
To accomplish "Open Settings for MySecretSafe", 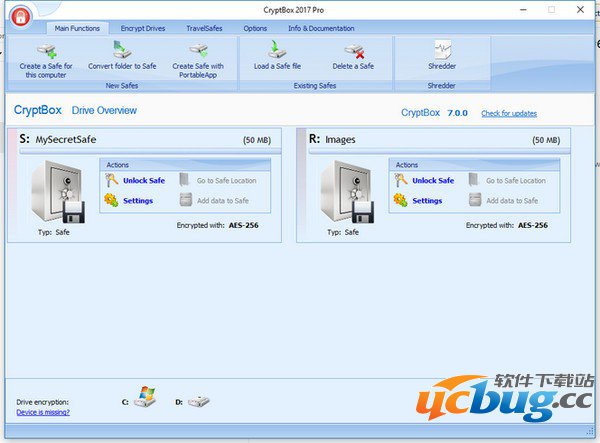I will coord(137,201).
